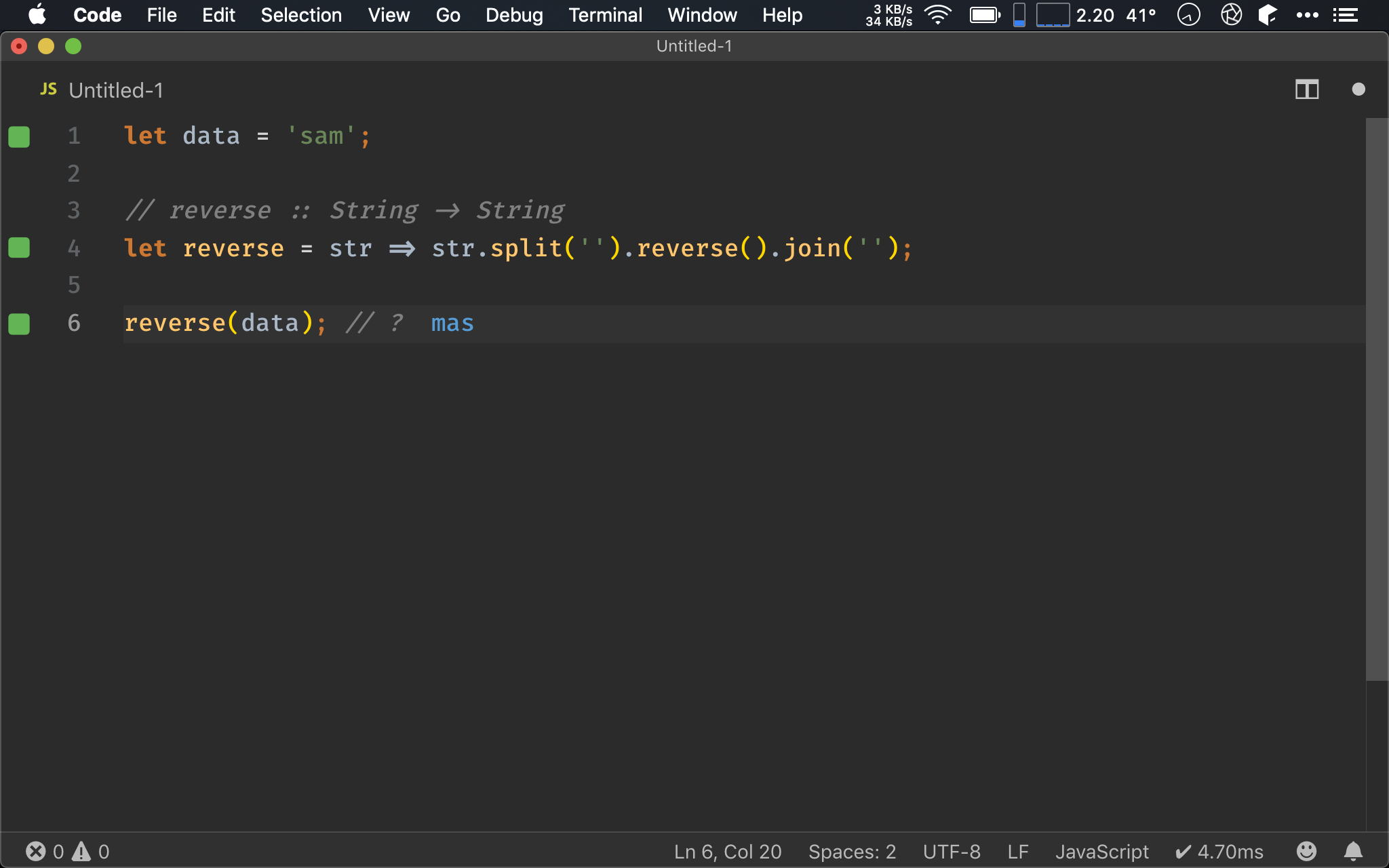Open the Terminal menu
This screenshot has height=868, width=1389.
tap(605, 15)
